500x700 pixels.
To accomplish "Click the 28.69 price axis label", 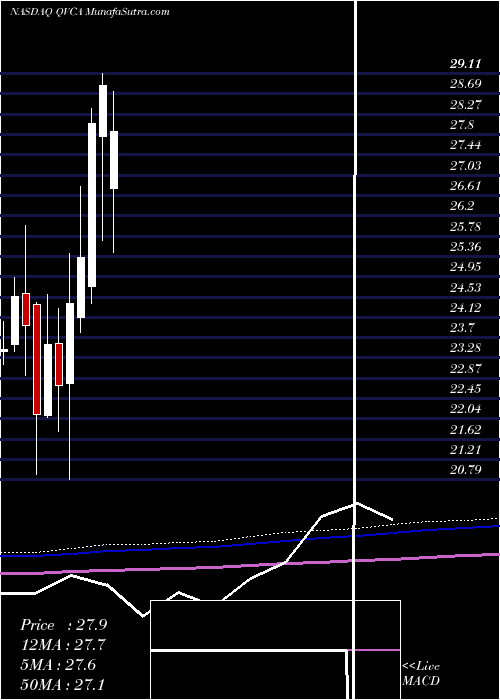I will (x=465, y=84).
